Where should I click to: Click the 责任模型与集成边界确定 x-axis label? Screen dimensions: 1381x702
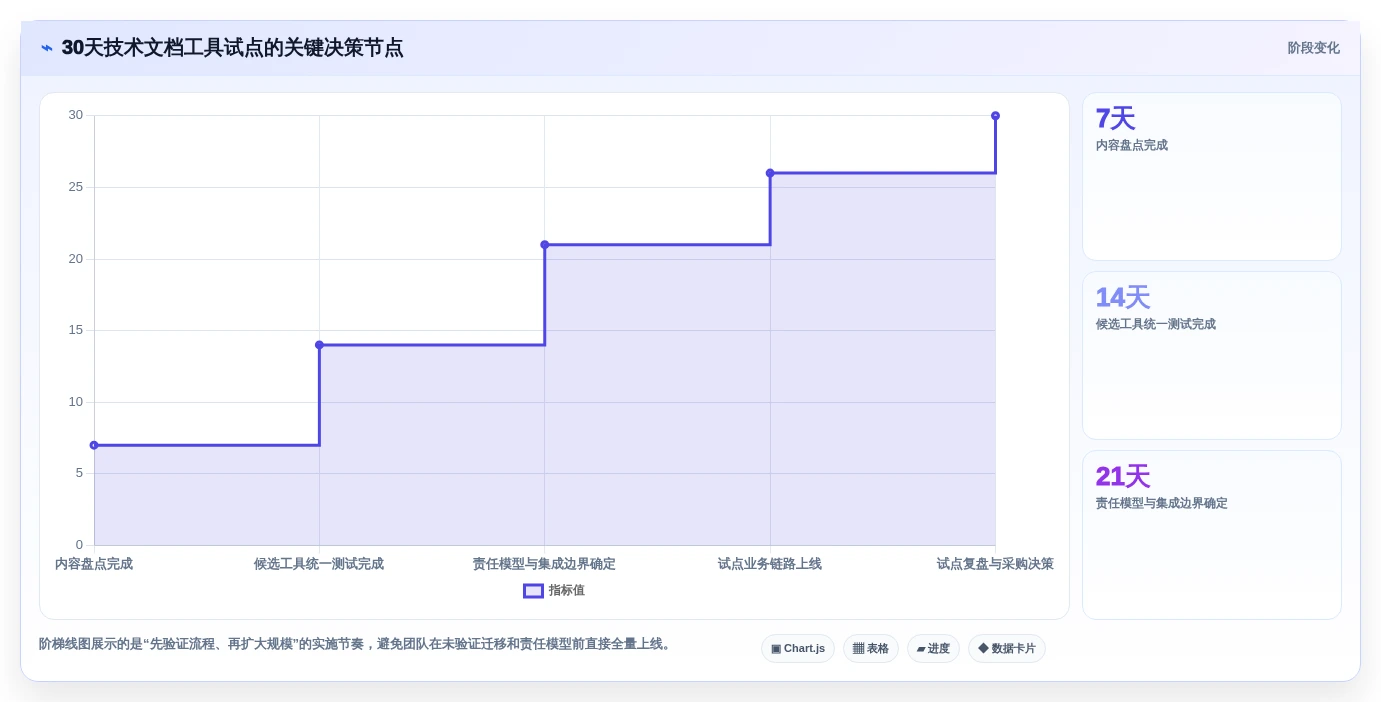point(544,564)
